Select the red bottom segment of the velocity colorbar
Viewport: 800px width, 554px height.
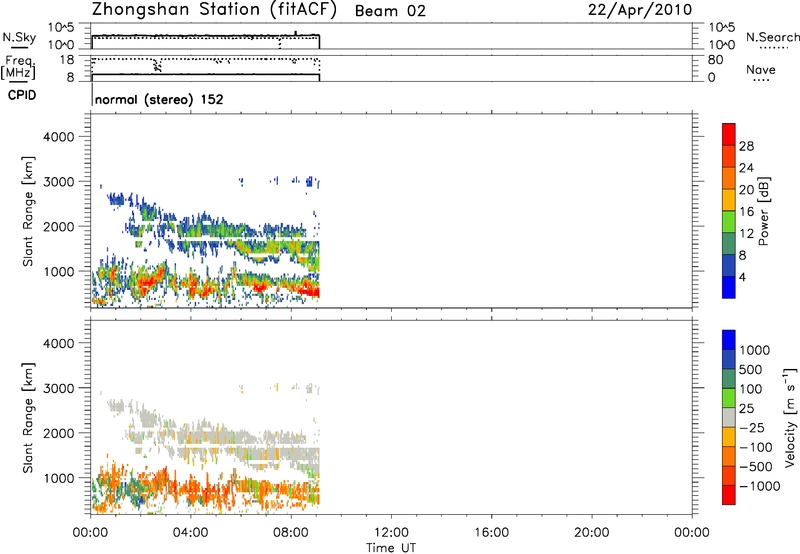729,495
